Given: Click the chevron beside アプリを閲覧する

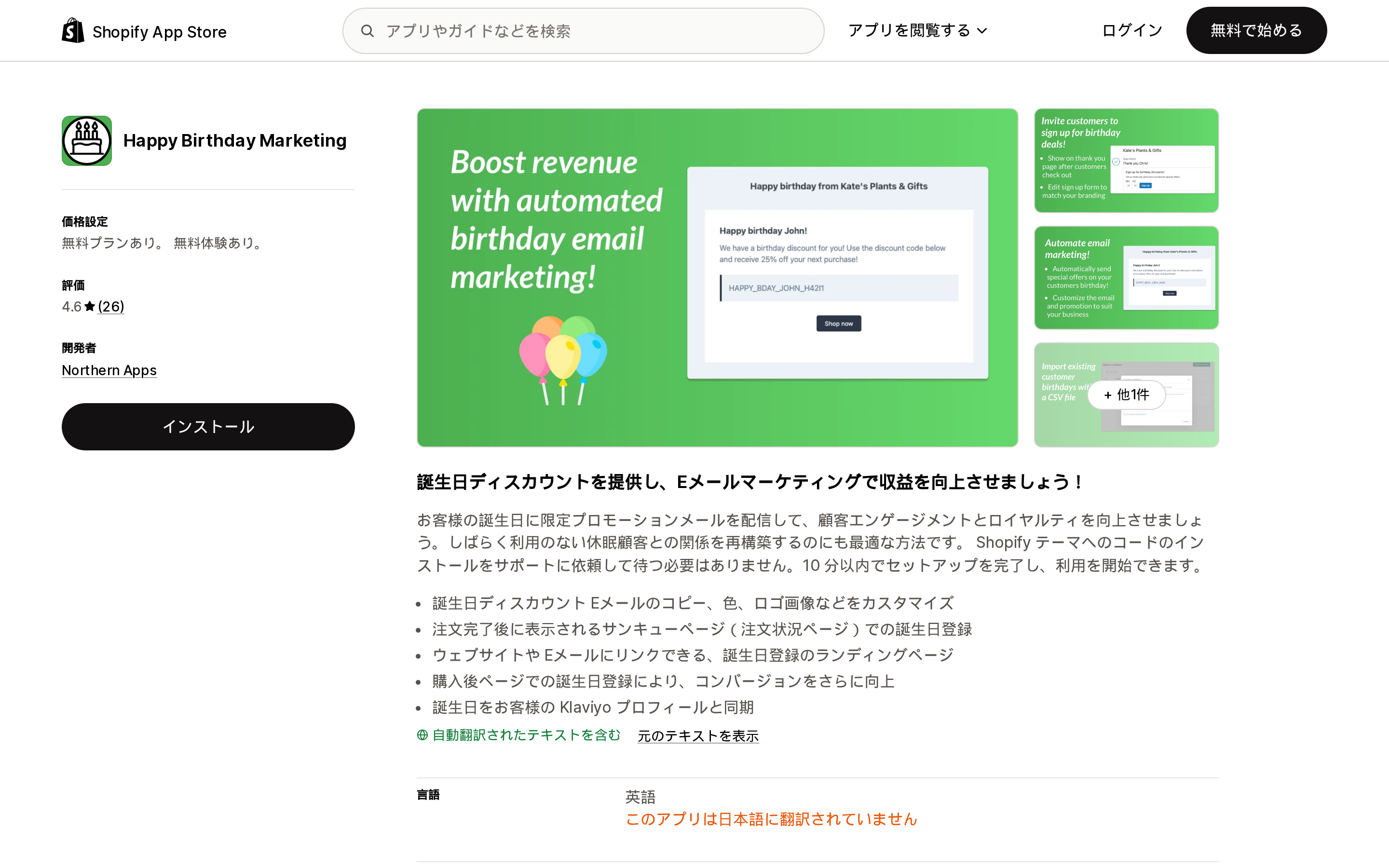Looking at the screenshot, I should (x=982, y=31).
